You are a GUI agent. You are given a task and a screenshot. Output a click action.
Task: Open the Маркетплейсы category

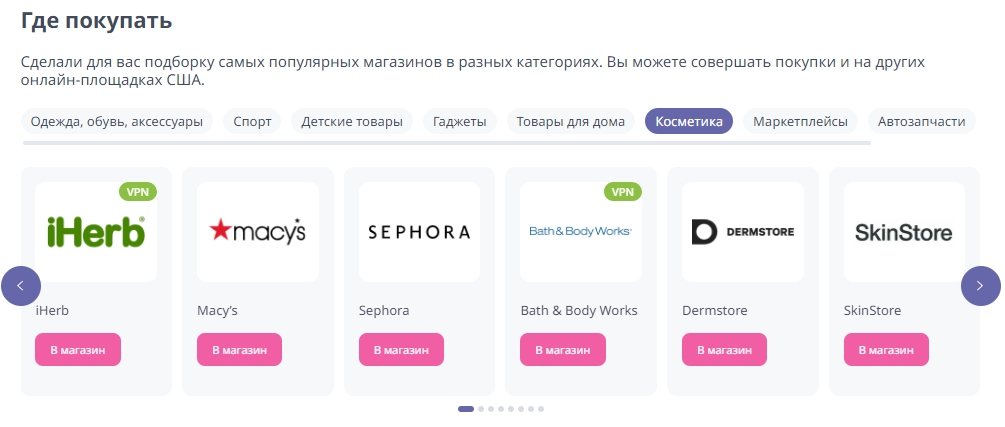coord(800,122)
